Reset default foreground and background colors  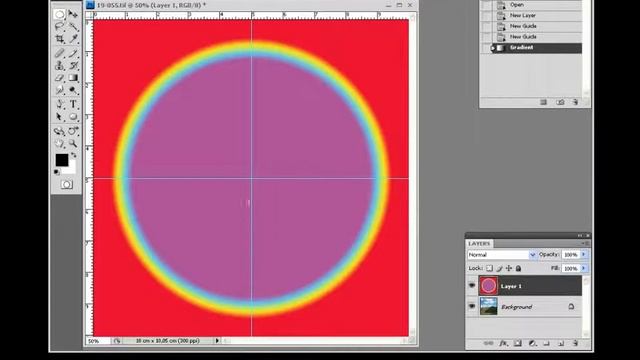[57, 172]
